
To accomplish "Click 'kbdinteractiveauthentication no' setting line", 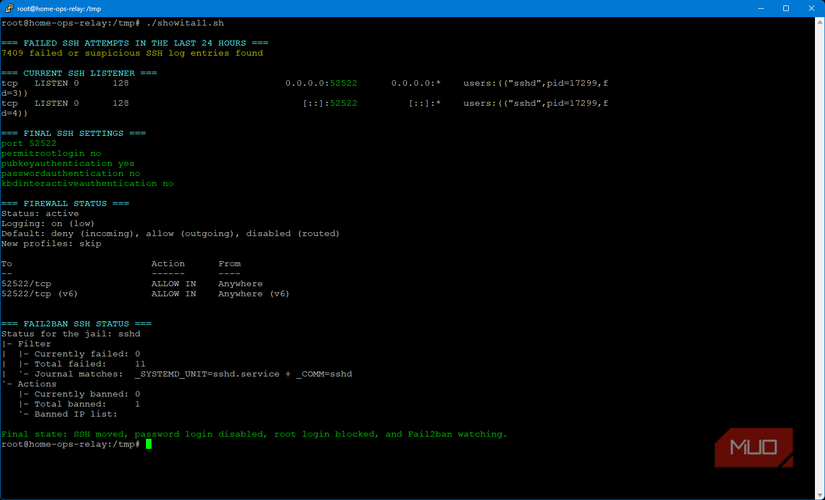I will pyautogui.click(x=87, y=184).
